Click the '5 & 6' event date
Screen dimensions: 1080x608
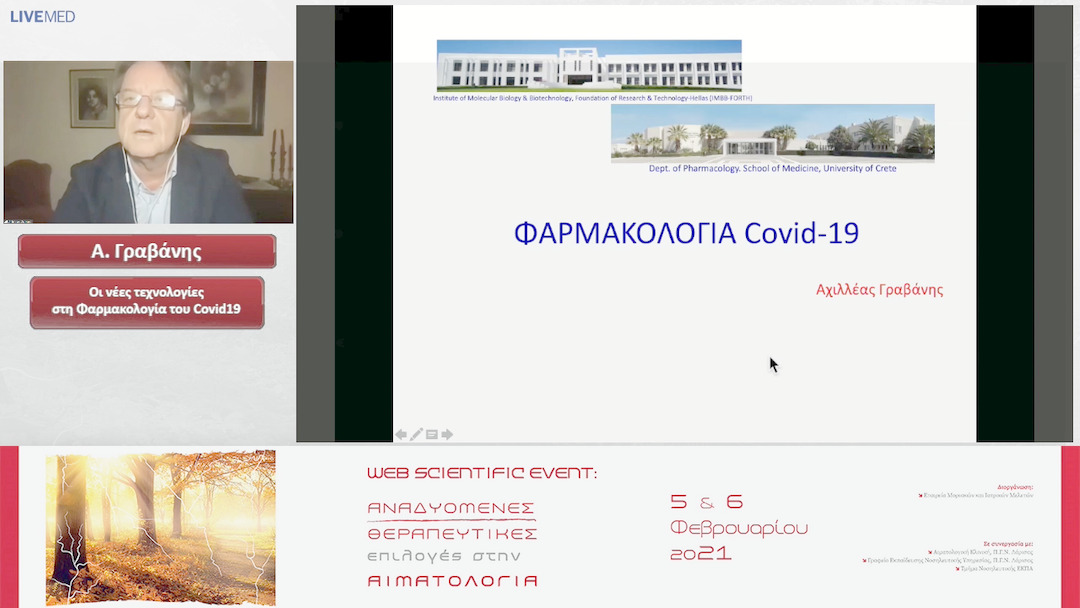[707, 502]
